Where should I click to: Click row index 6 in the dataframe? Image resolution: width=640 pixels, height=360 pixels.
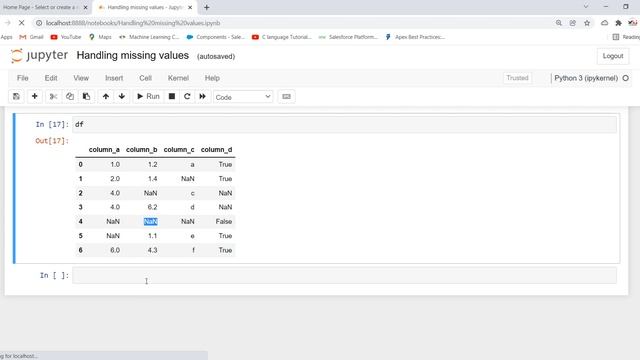[80, 250]
